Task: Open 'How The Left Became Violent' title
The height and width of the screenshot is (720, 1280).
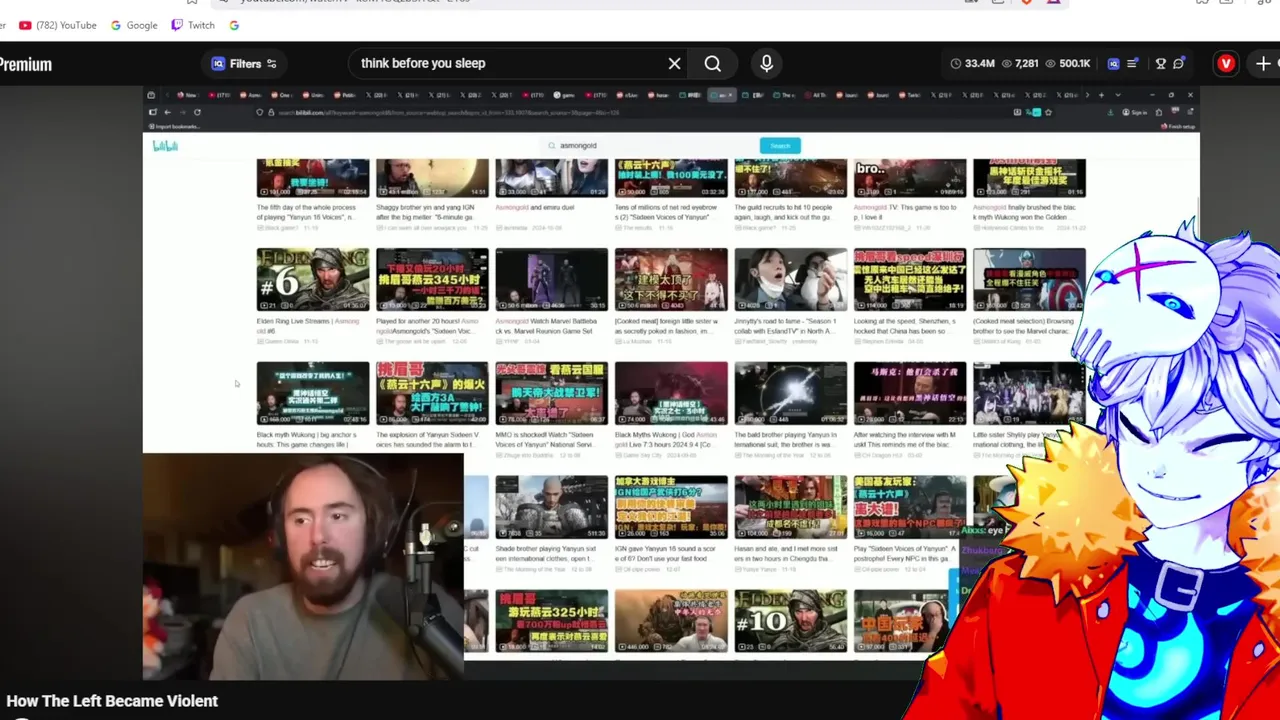Action: point(112,701)
